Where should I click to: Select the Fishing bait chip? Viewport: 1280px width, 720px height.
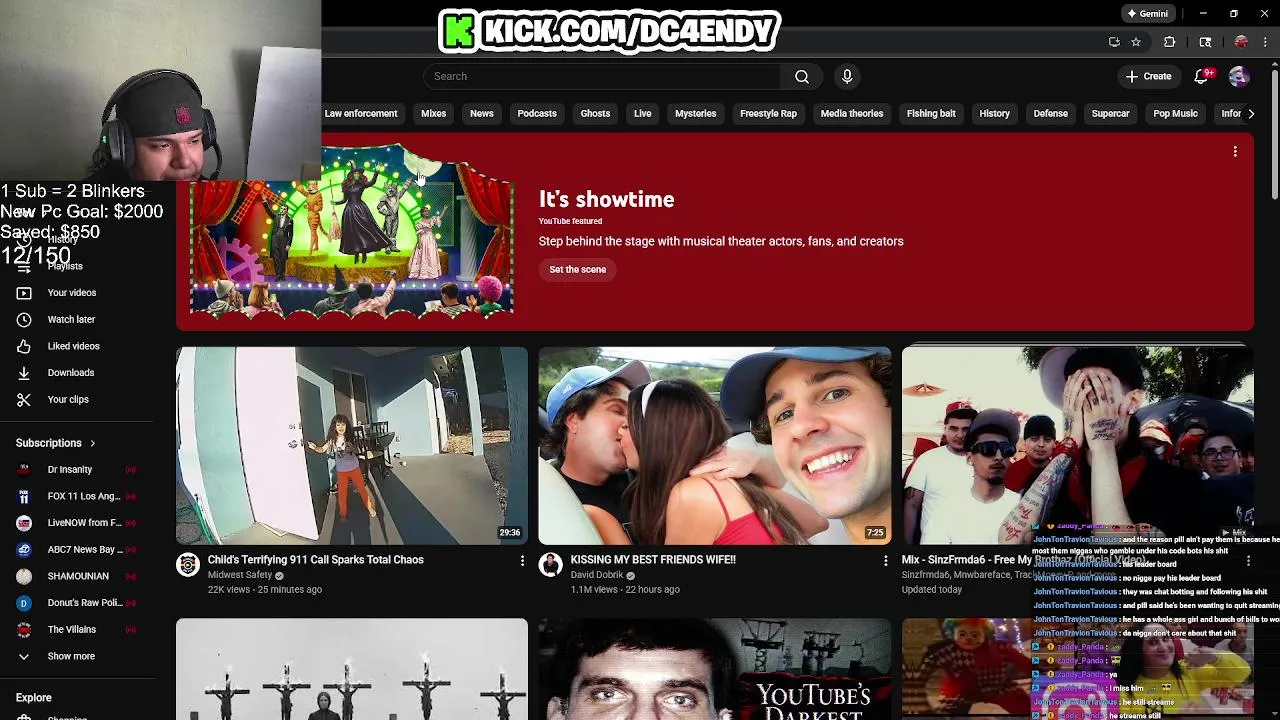[x=931, y=113]
